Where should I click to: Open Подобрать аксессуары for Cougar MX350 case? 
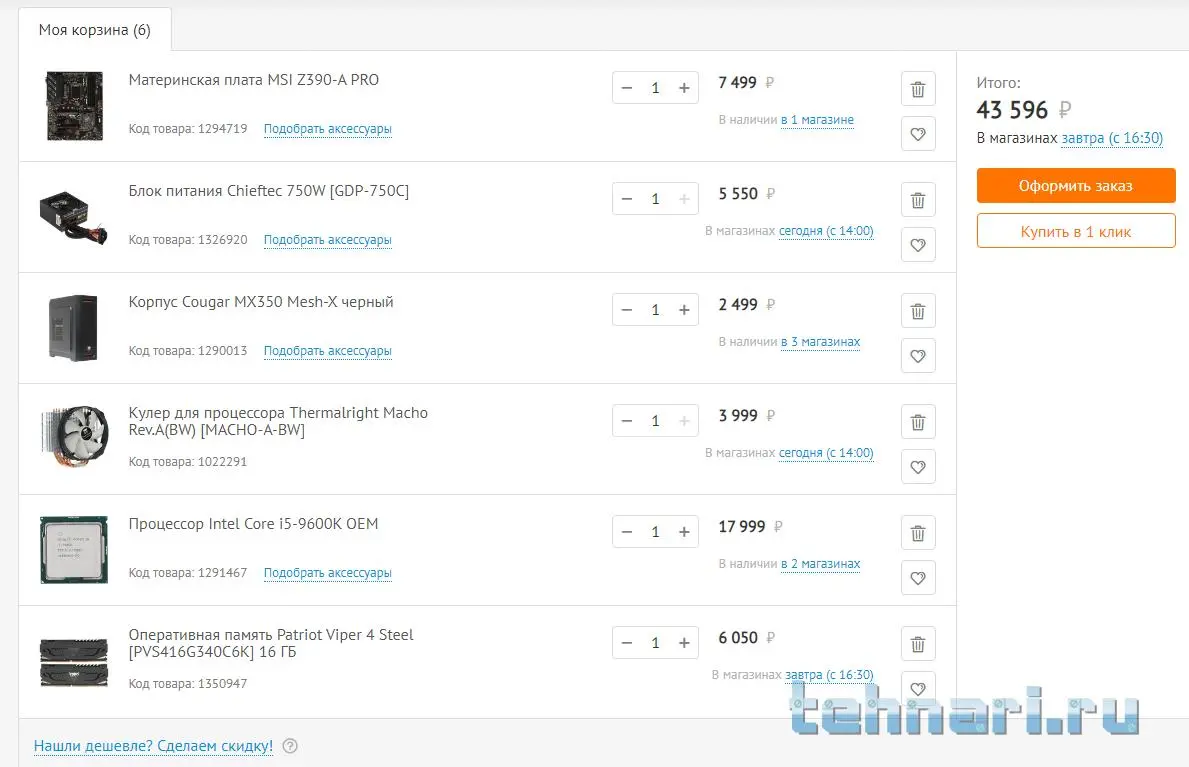[x=328, y=350]
